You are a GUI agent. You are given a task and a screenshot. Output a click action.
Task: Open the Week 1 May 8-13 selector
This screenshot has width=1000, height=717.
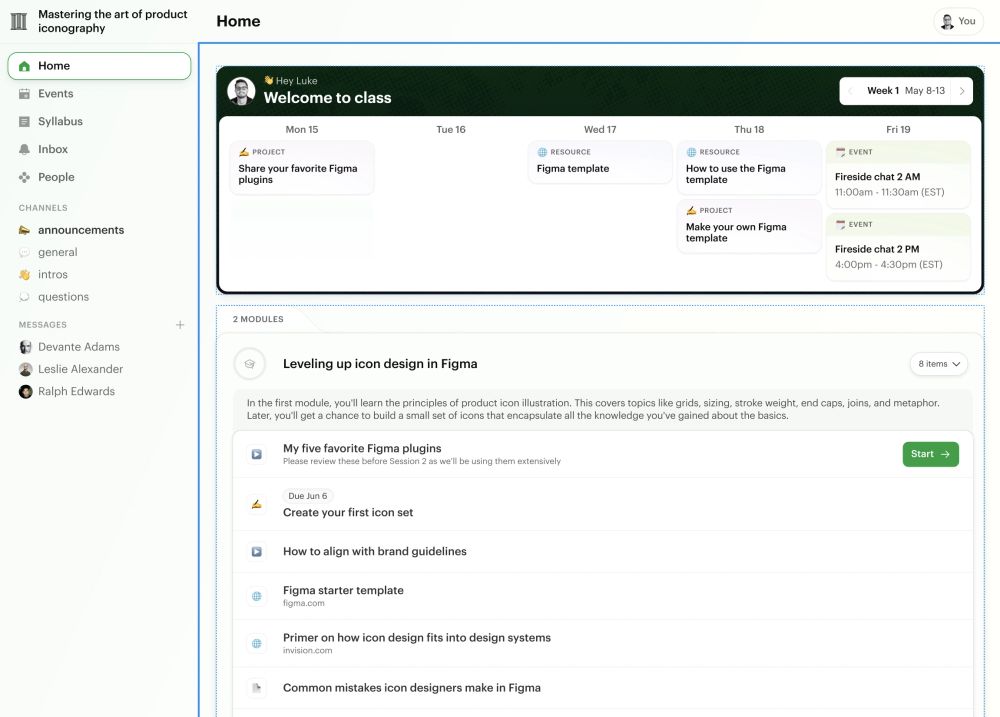(906, 91)
